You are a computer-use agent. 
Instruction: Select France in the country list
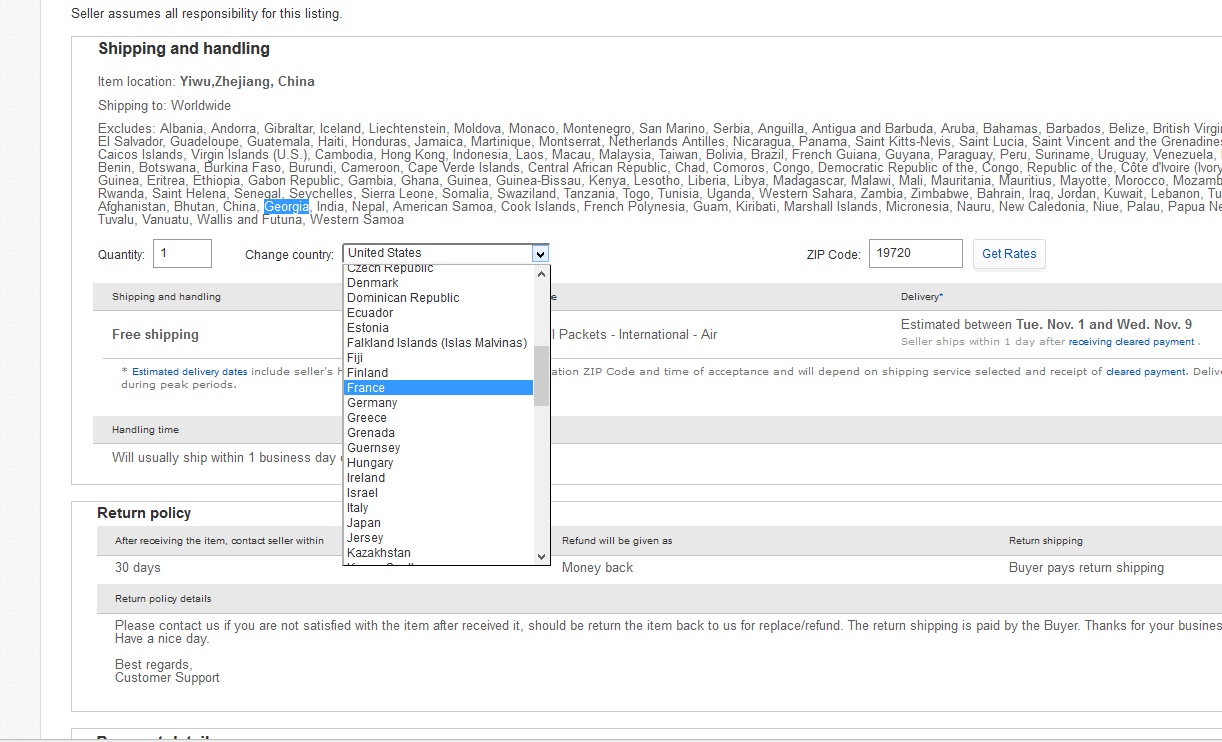pos(366,388)
